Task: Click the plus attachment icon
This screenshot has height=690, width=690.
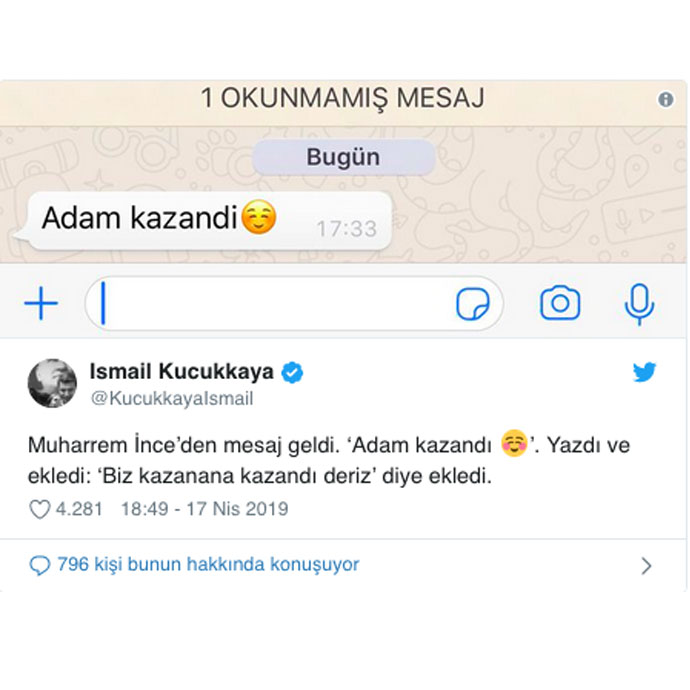Action: coord(41,303)
